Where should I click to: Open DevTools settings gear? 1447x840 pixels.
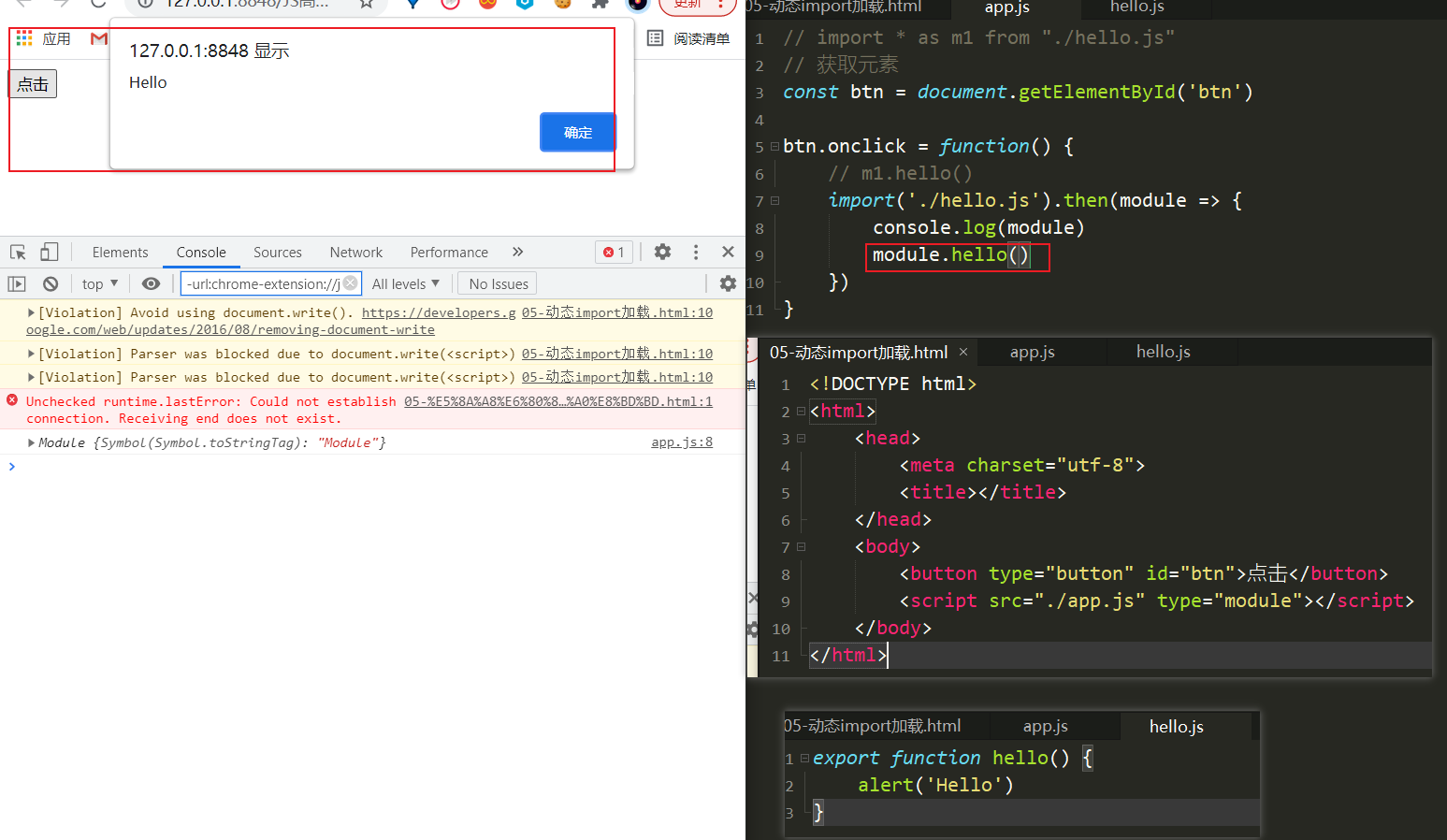point(662,252)
